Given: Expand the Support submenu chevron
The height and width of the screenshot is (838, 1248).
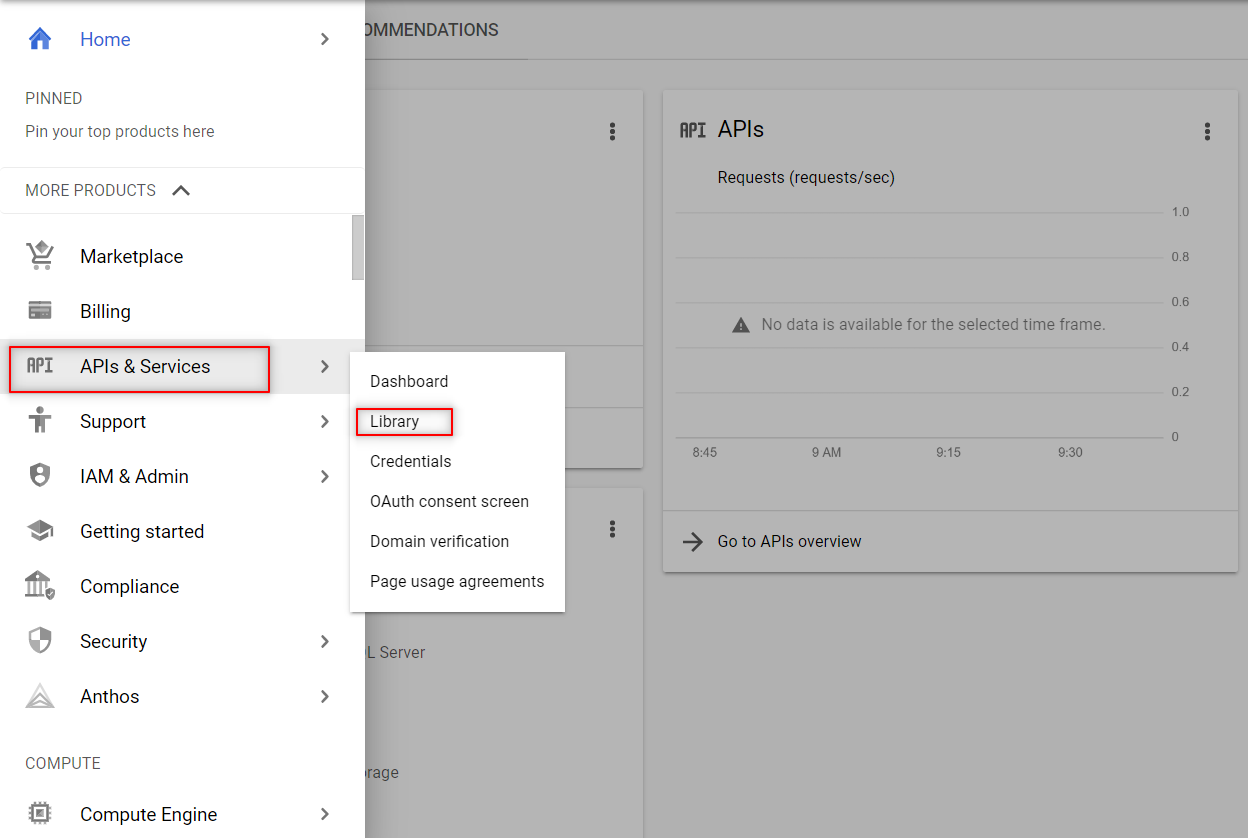Looking at the screenshot, I should click(324, 421).
